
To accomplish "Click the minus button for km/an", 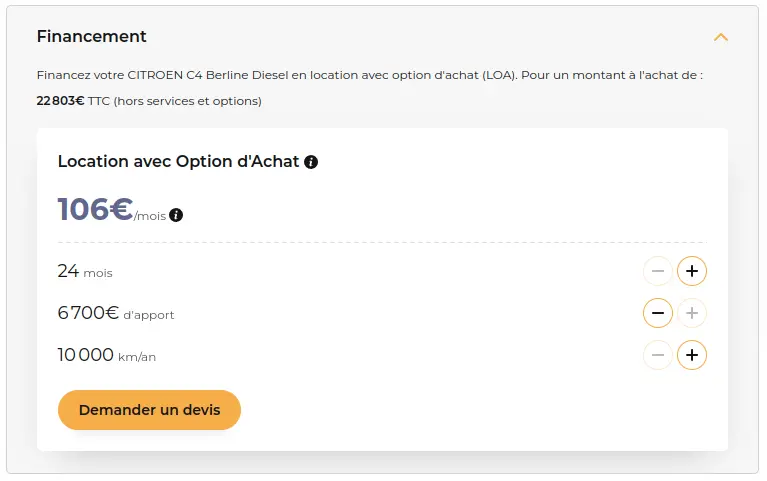I will [657, 355].
